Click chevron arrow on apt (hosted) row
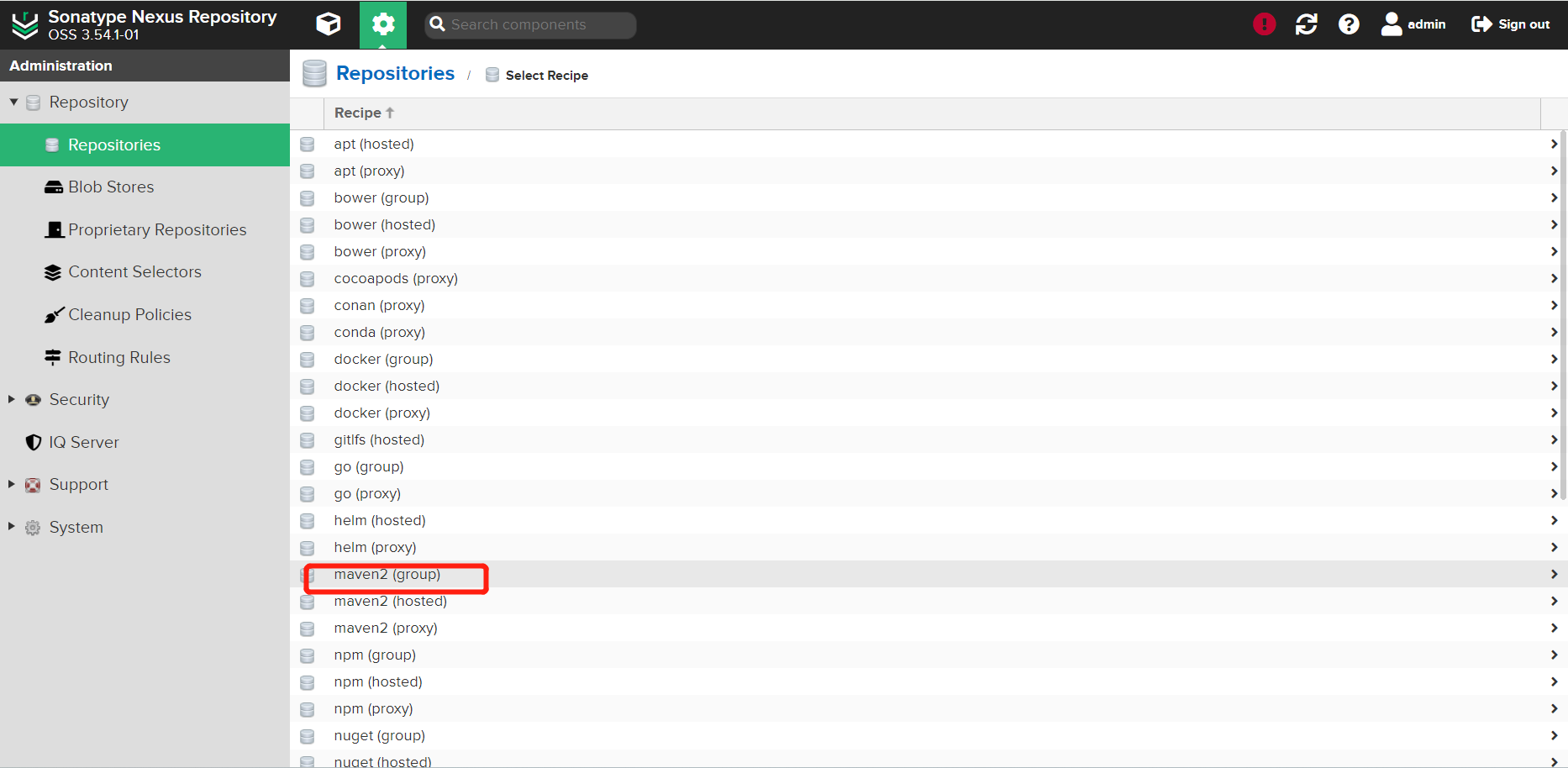Image resolution: width=1568 pixels, height=768 pixels. [x=1554, y=144]
